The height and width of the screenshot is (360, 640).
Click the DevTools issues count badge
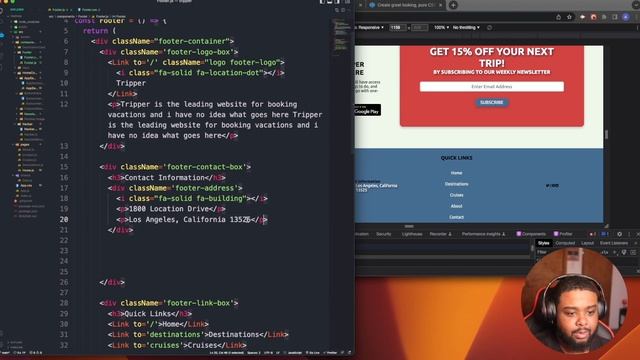tap(604, 234)
